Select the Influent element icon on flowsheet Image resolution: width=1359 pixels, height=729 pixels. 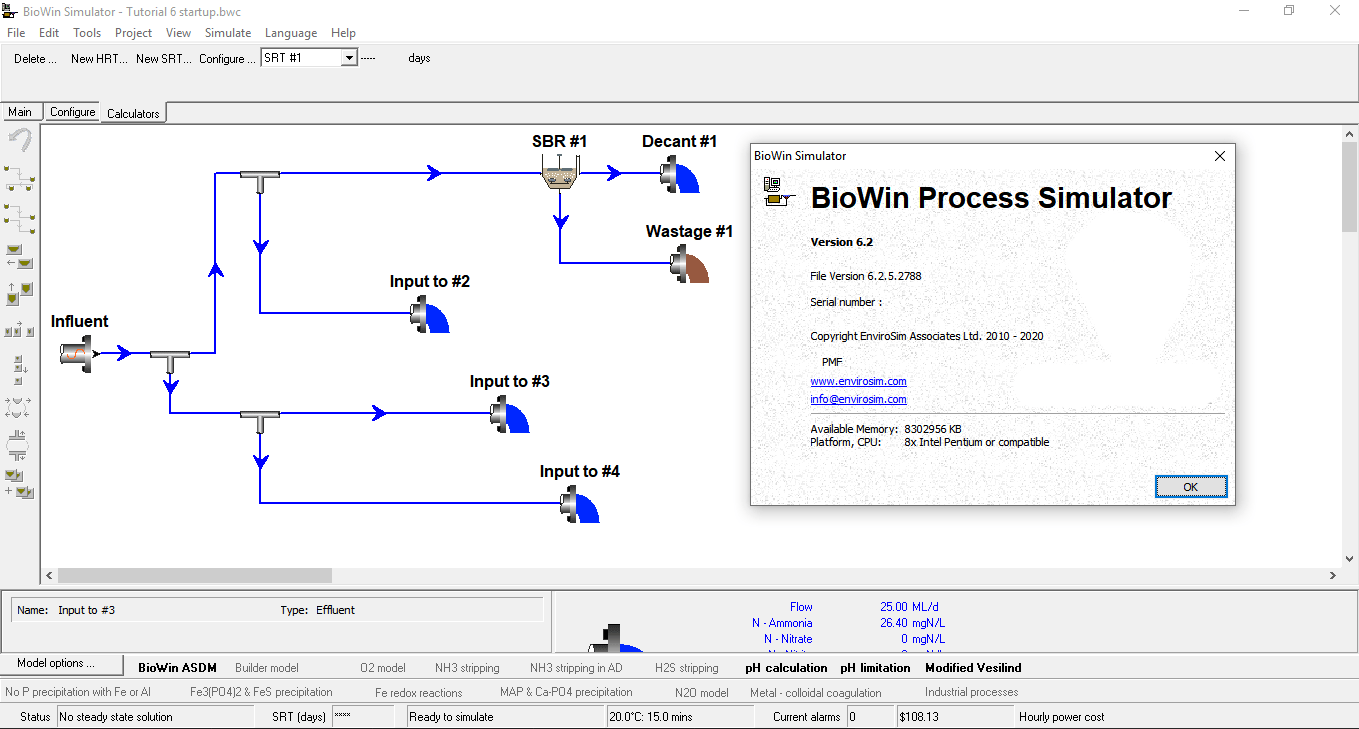point(77,353)
